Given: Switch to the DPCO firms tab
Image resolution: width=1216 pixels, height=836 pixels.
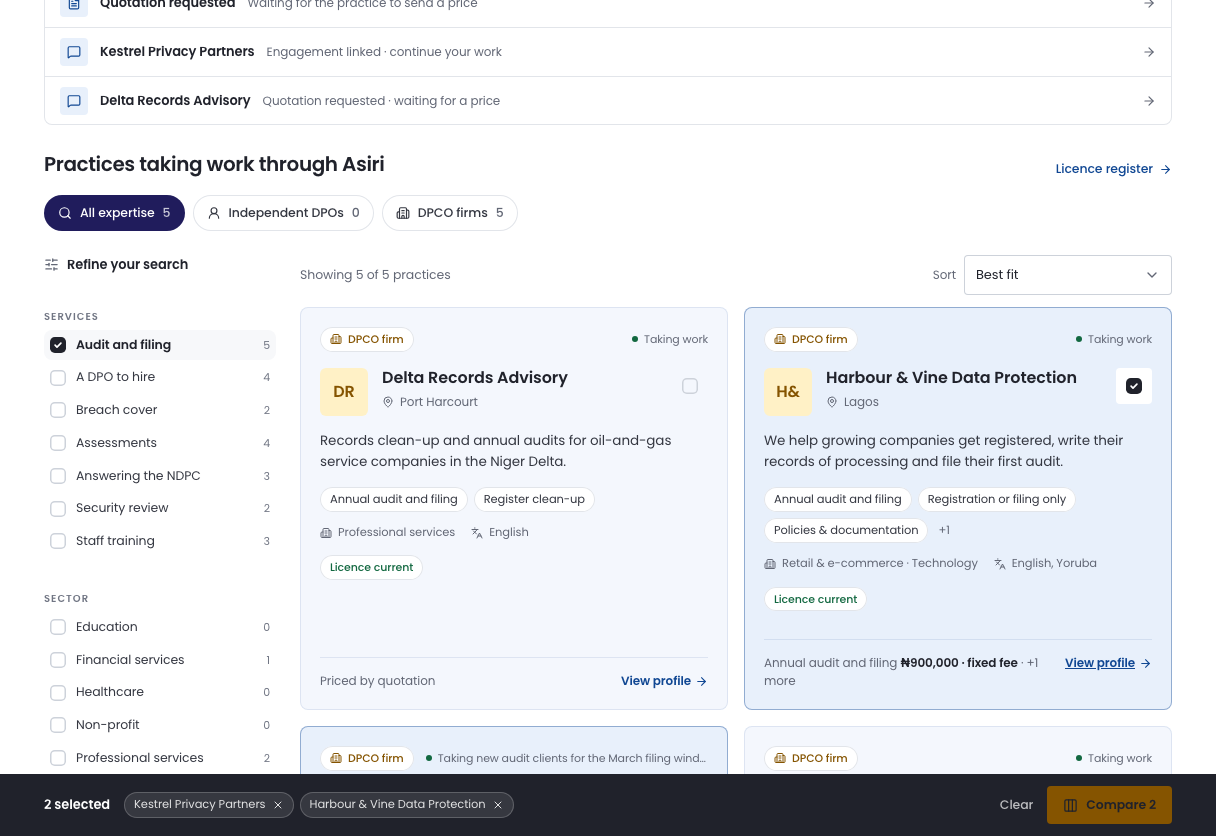Looking at the screenshot, I should tap(450, 213).
